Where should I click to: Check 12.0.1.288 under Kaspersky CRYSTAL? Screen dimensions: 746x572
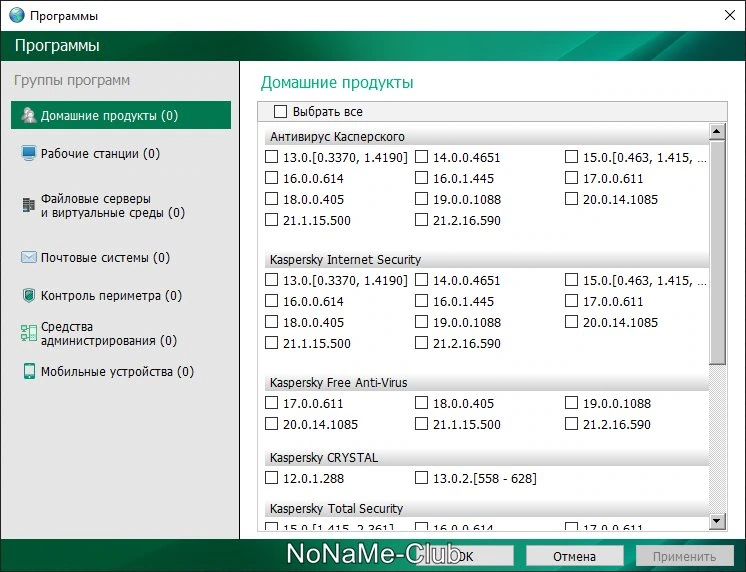point(271,477)
